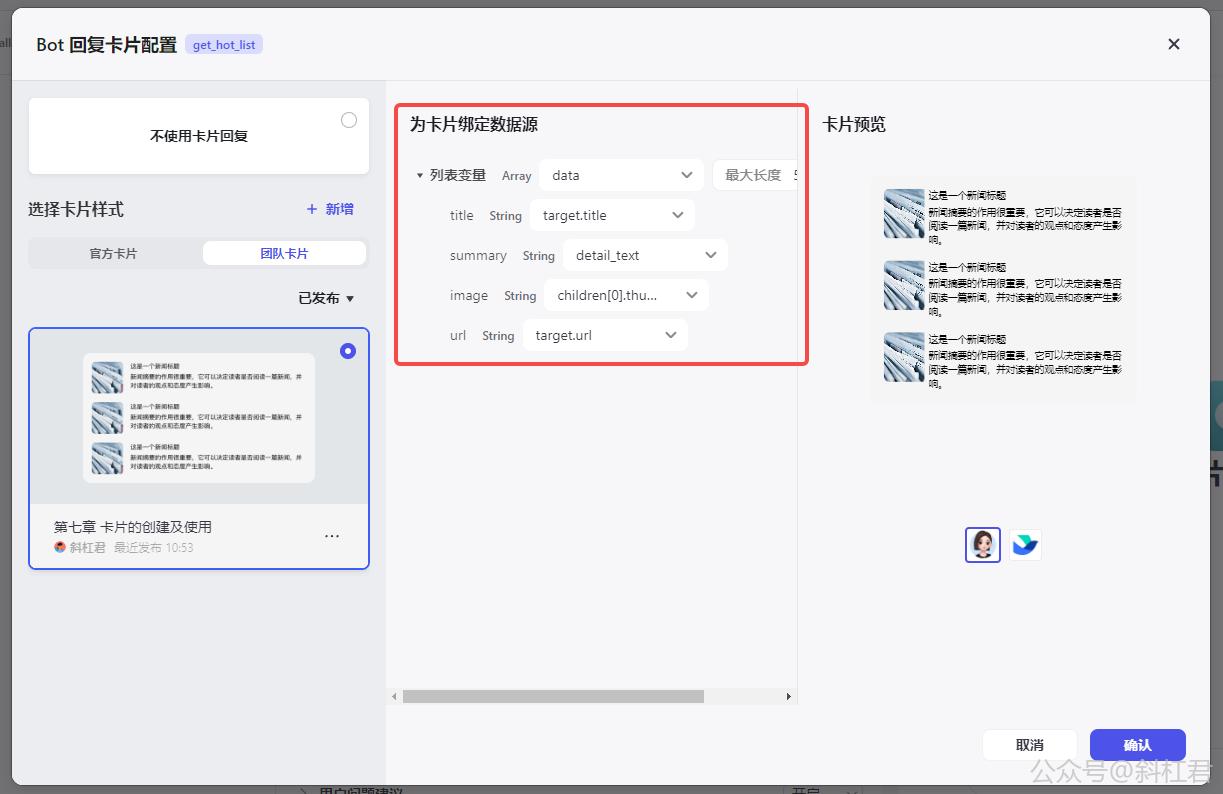The image size is (1223, 794).
Task: Select the 不使用卡片回复 radio option
Action: (349, 120)
